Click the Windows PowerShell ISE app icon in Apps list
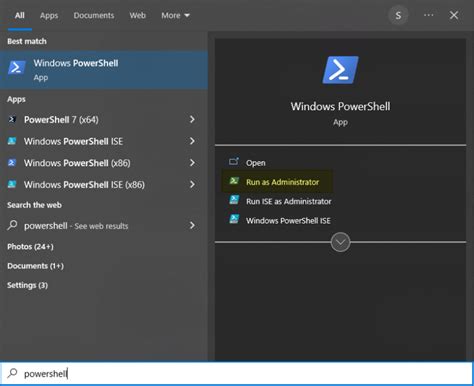This screenshot has width=474, height=386. pos(12,141)
